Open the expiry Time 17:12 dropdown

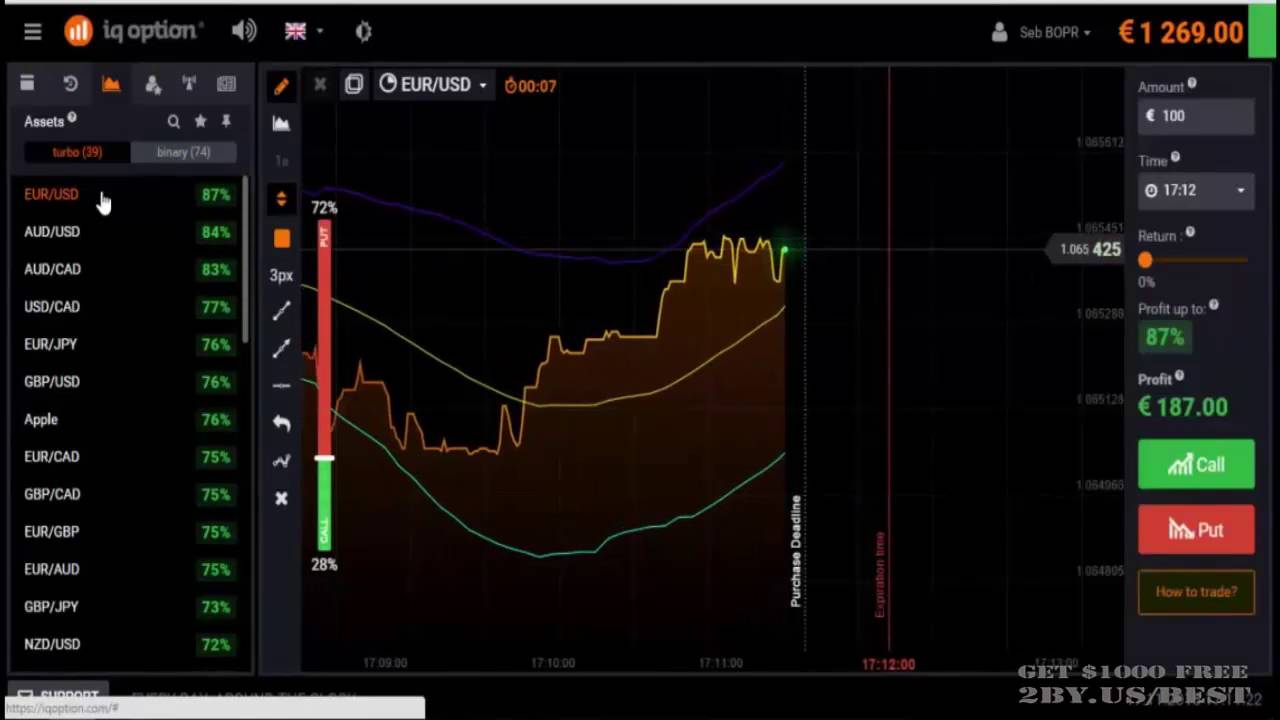click(x=1196, y=190)
